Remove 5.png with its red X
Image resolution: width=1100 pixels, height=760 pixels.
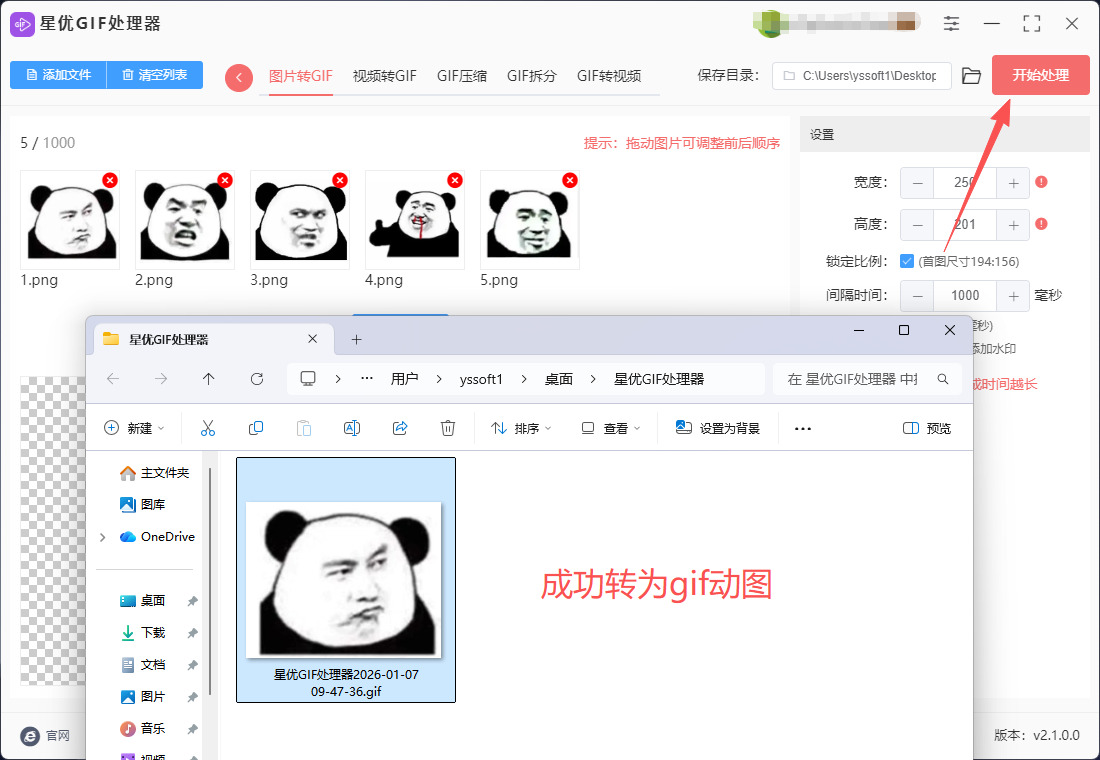(x=570, y=180)
